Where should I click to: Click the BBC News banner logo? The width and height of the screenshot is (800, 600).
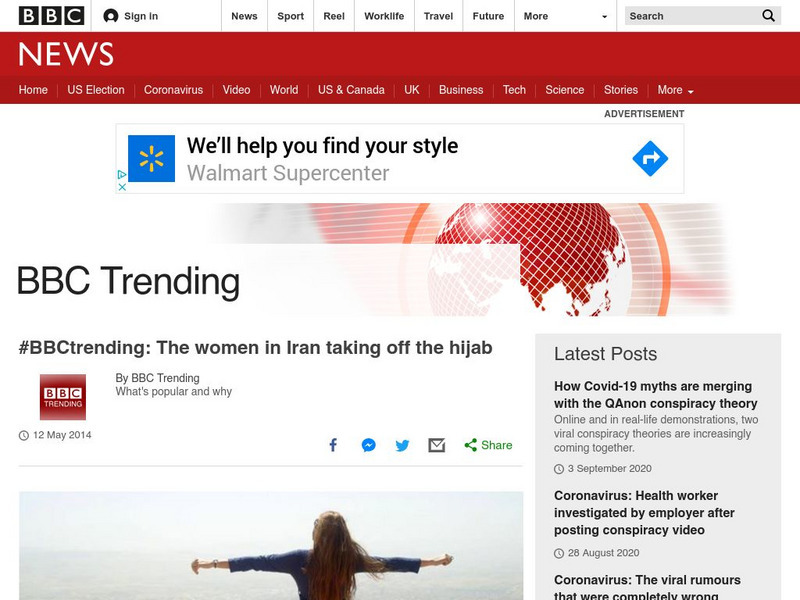point(66,54)
